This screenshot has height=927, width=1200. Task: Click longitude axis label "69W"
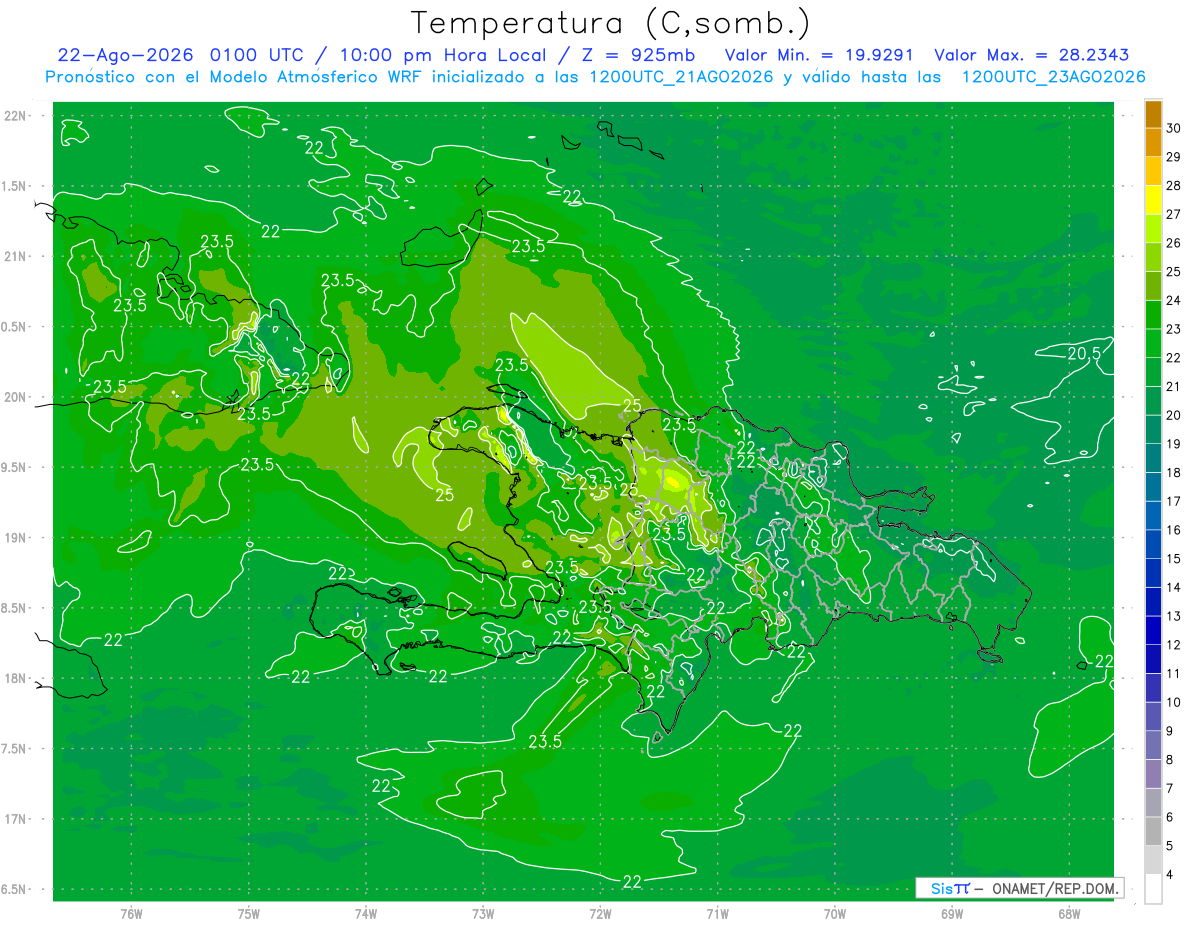tap(952, 914)
